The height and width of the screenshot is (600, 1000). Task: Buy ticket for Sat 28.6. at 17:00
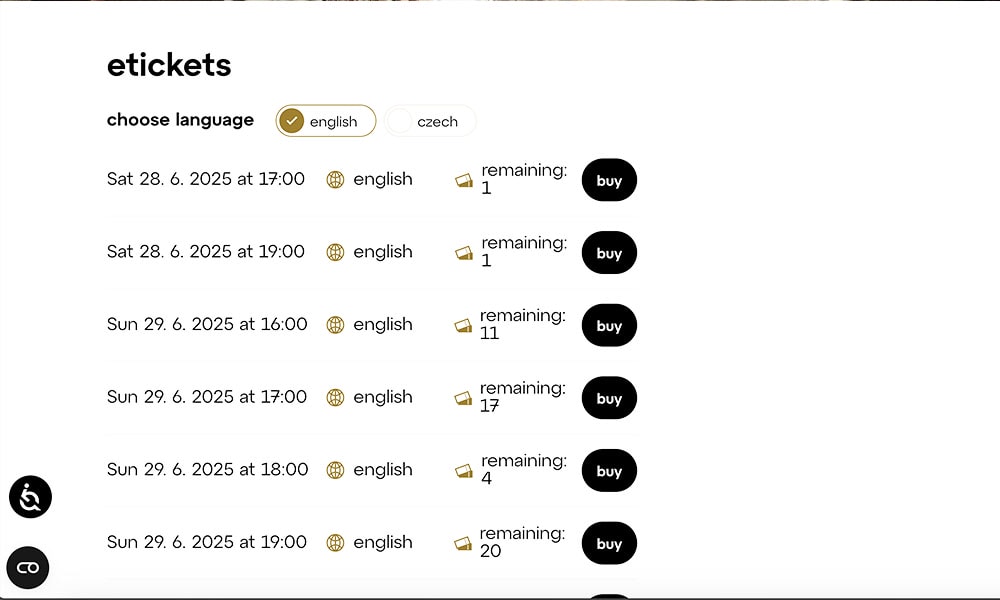coord(609,180)
